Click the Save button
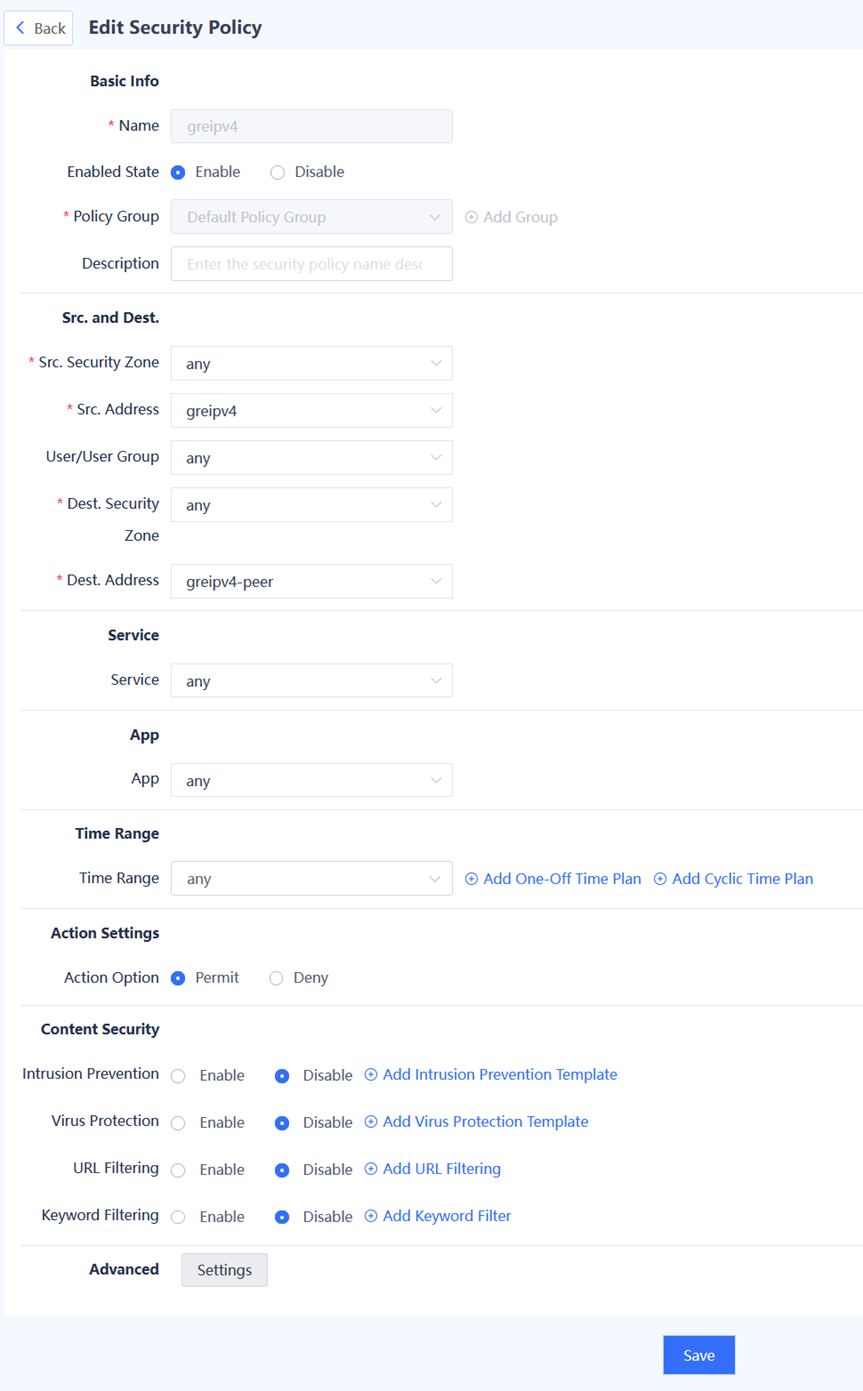This screenshot has height=1391, width=863. coord(699,1355)
